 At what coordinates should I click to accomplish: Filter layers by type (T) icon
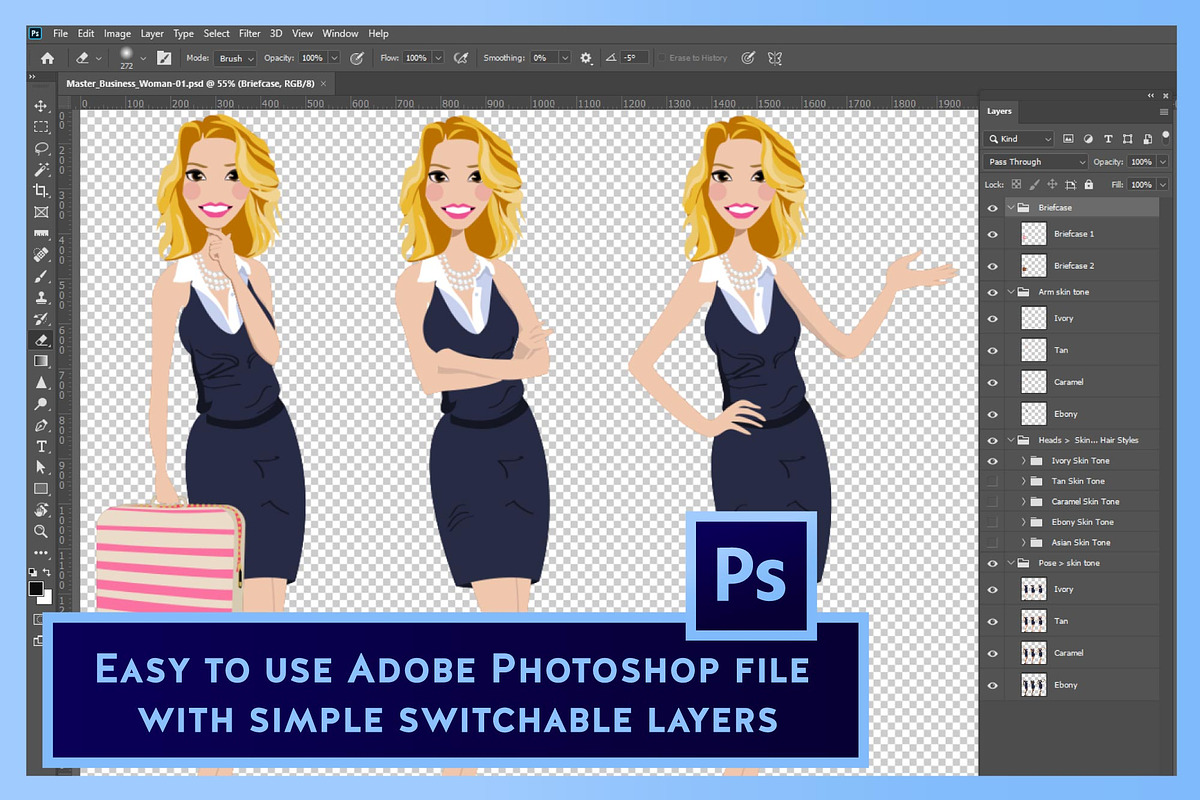pyautogui.click(x=1108, y=139)
